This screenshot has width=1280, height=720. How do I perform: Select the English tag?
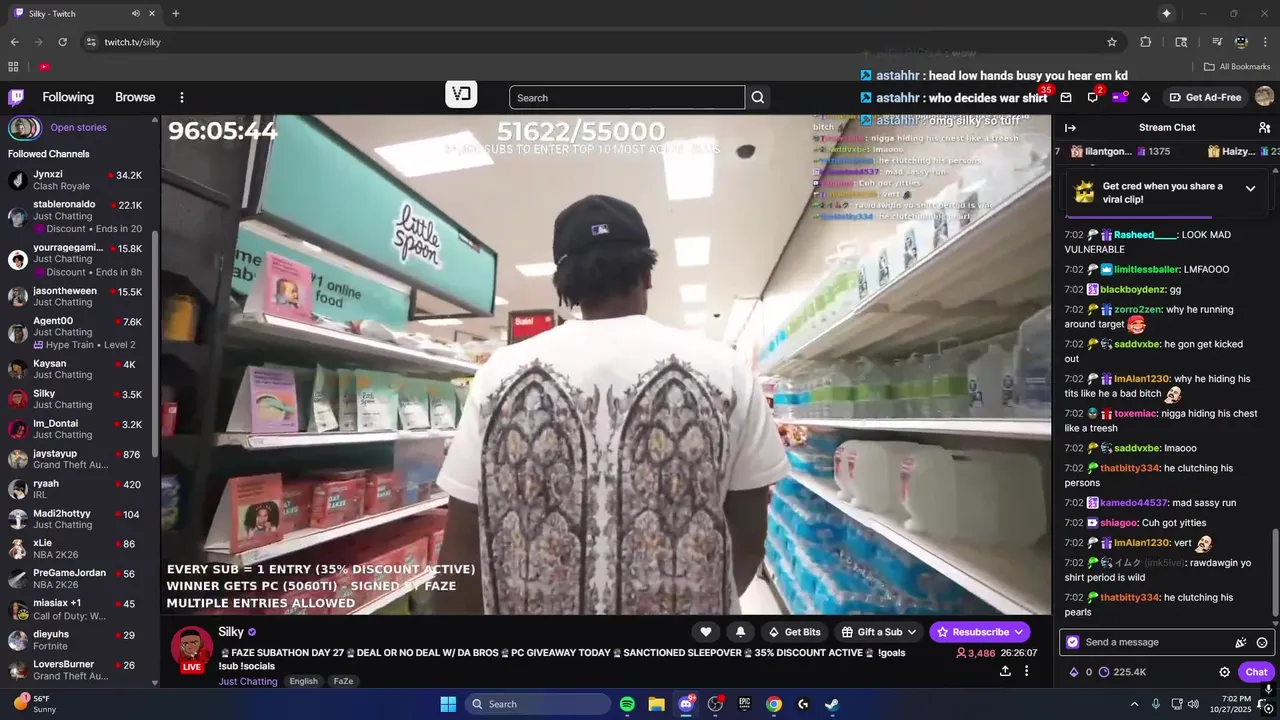[303, 681]
